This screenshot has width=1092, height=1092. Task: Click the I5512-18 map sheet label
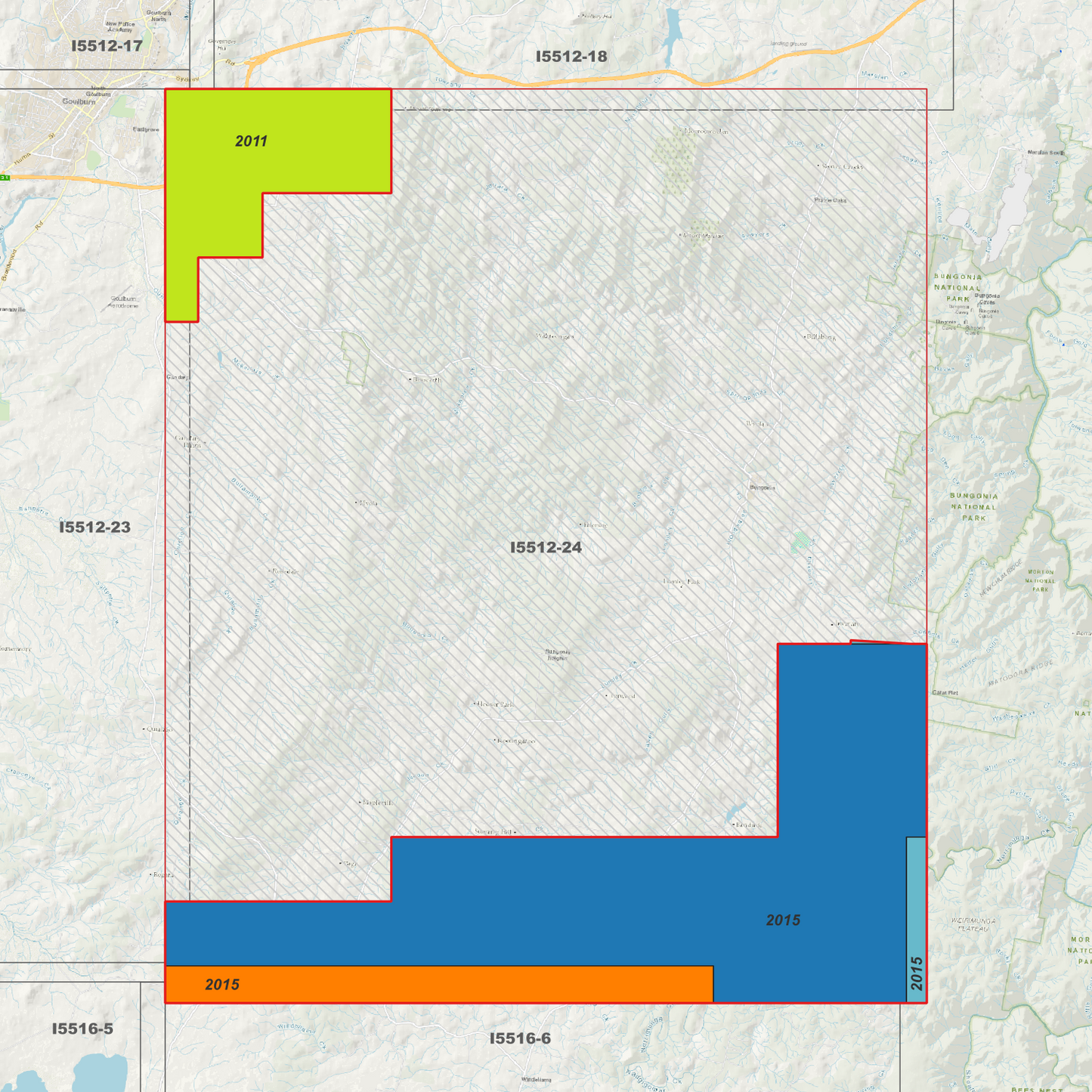571,57
